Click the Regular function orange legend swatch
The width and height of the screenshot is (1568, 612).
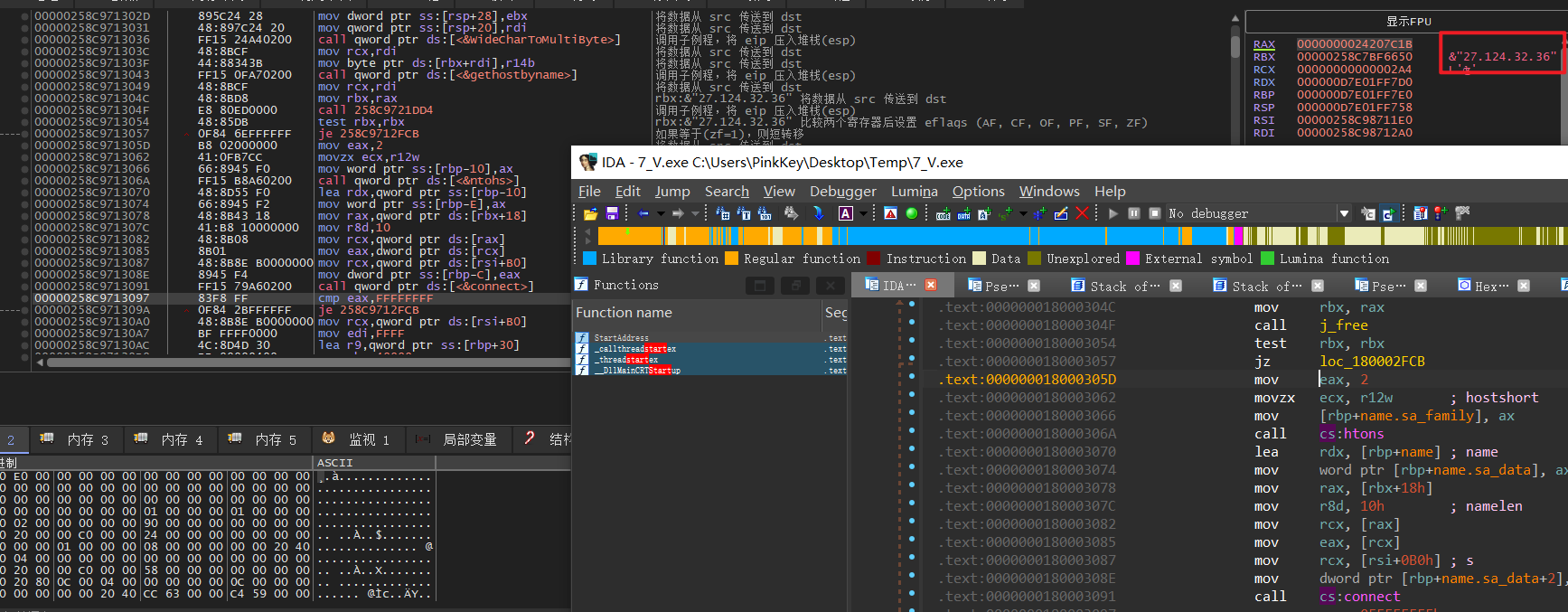731,259
